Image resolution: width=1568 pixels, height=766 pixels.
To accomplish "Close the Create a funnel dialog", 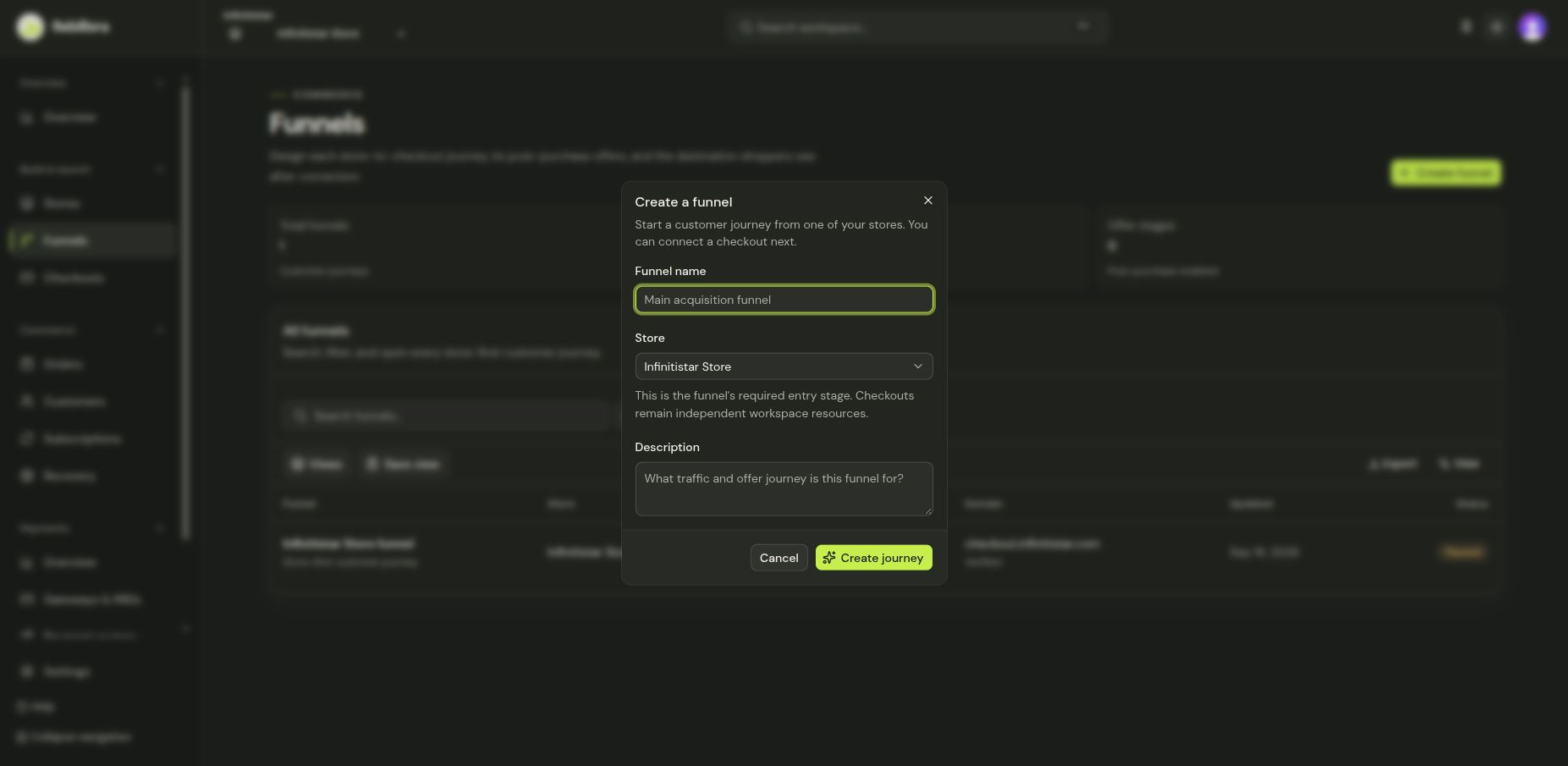I will pos(928,201).
